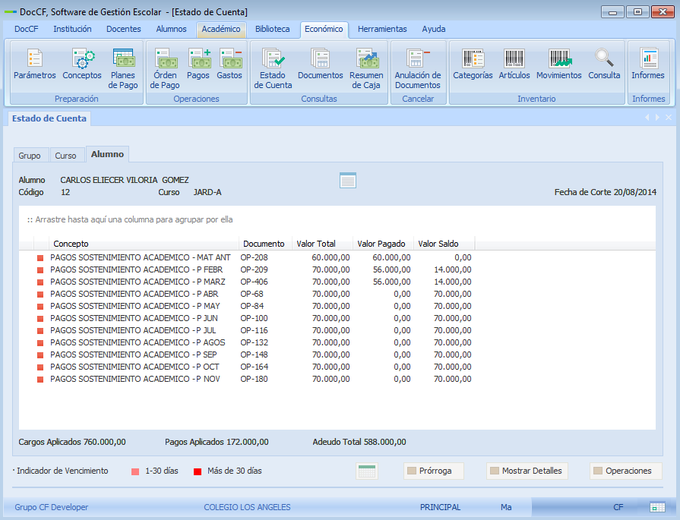Click the Más de 30 días swatch
Viewport: 680px width, 520px height.
[x=197, y=471]
